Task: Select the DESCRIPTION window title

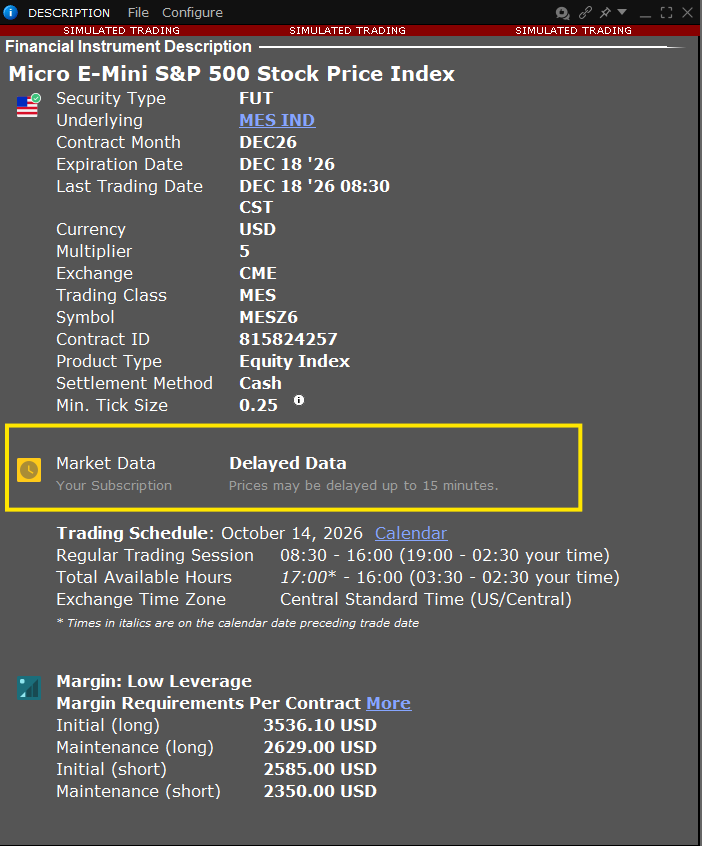Action: (x=69, y=13)
